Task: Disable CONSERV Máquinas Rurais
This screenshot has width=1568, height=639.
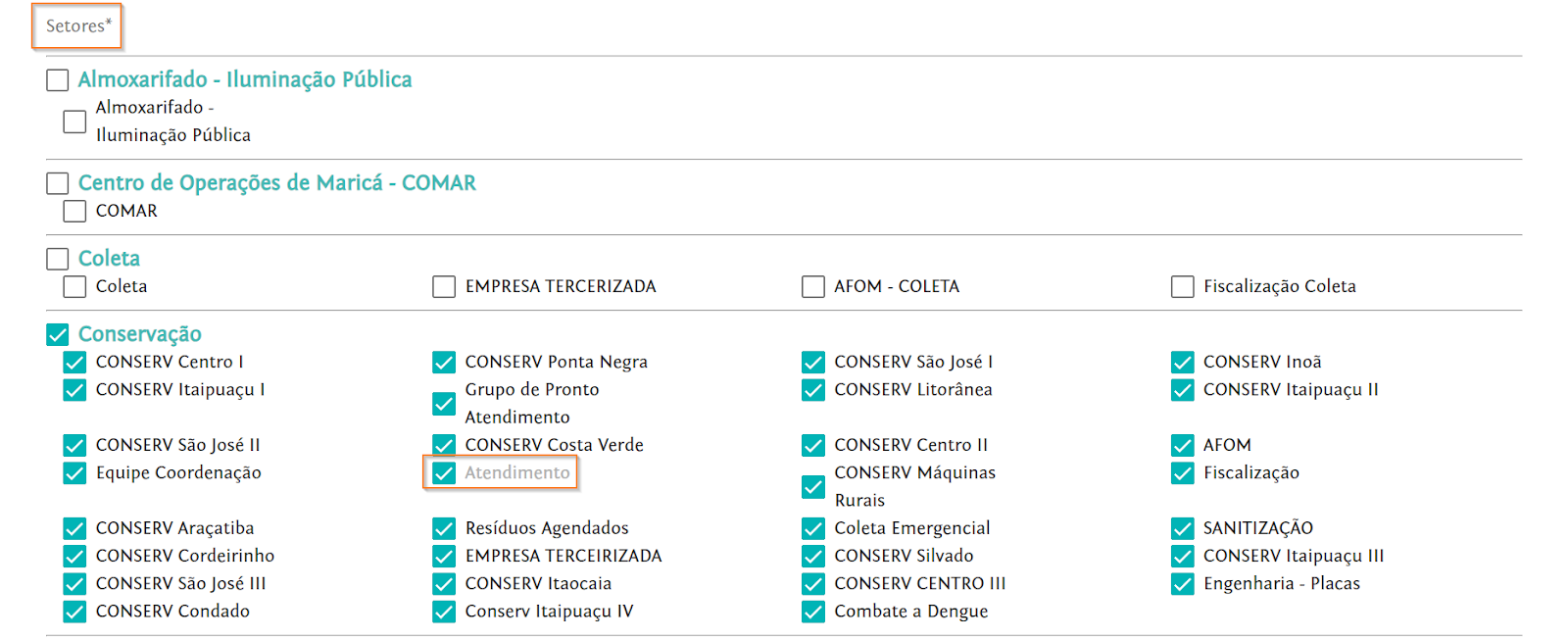Action: tap(813, 487)
